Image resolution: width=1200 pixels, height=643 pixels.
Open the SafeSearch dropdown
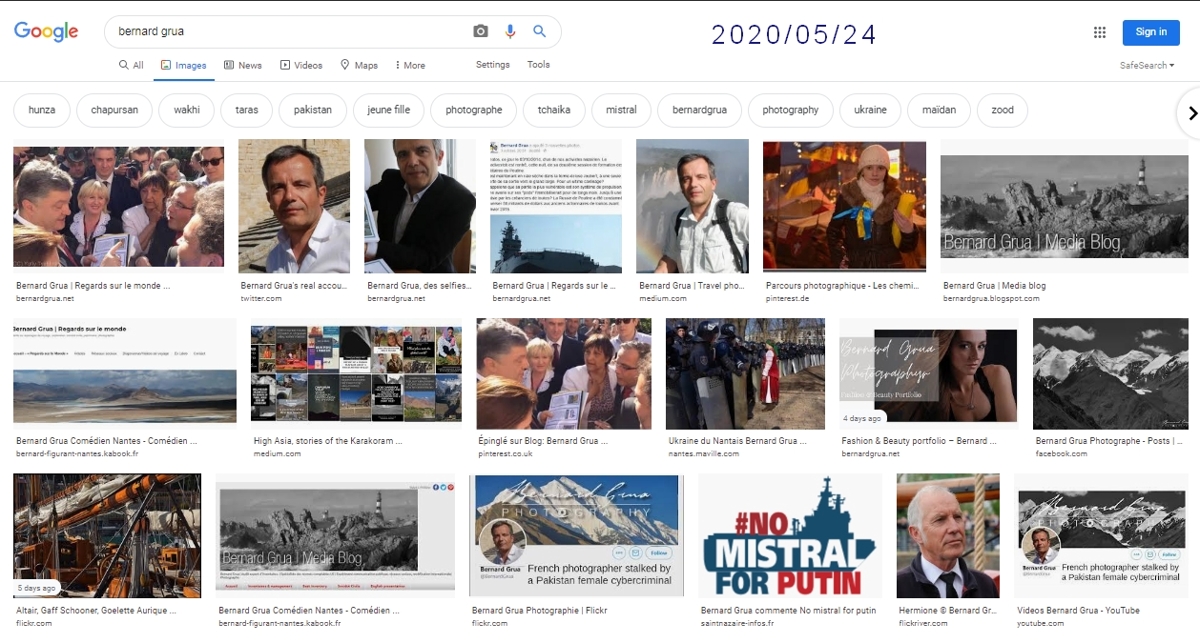(x=1146, y=65)
